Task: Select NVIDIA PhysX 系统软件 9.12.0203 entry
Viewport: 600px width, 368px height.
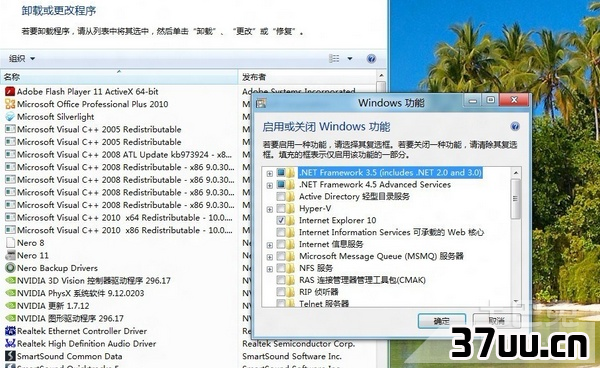Action: pyautogui.click(x=80, y=293)
